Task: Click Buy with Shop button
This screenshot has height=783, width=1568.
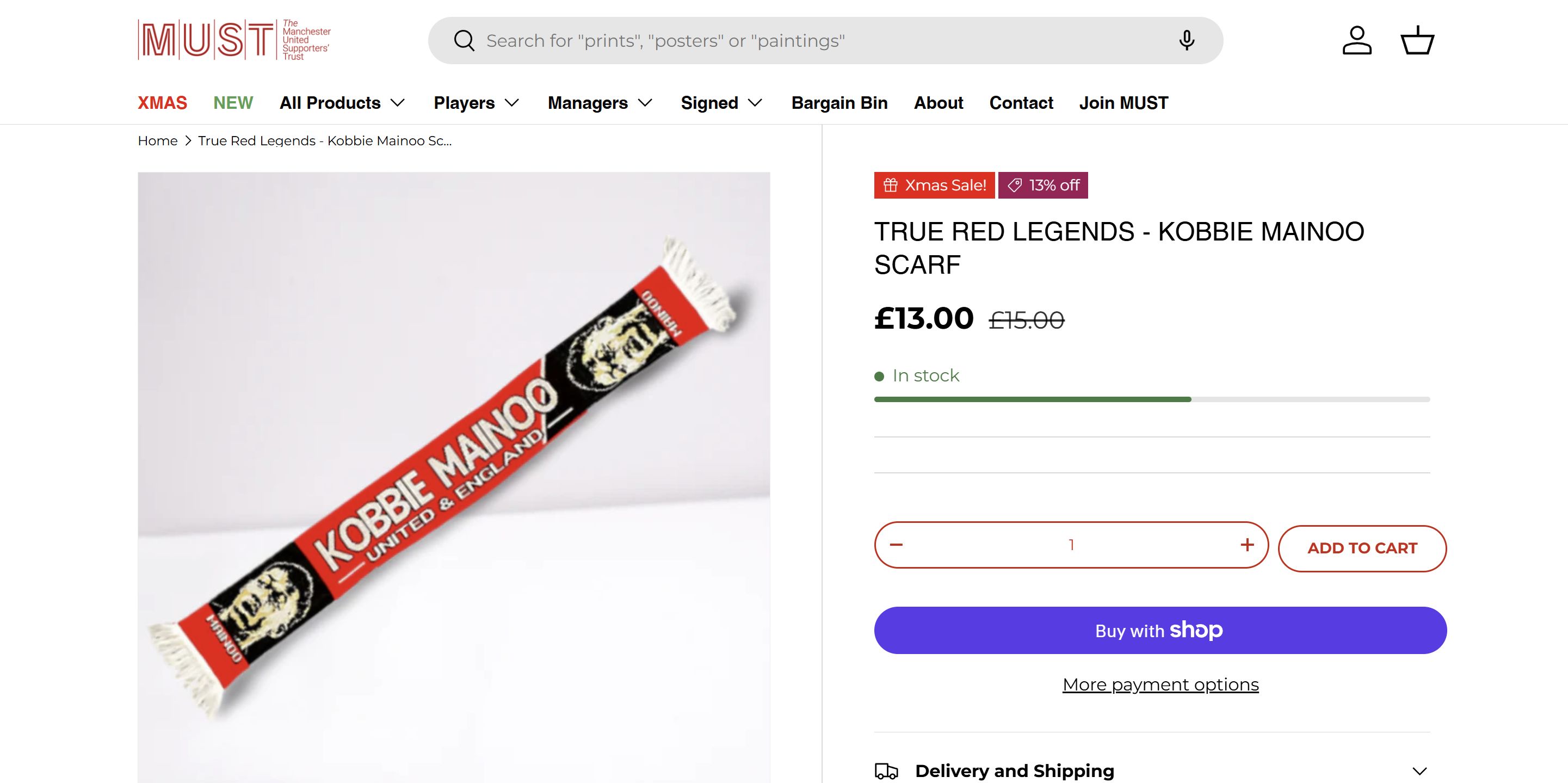Action: 1160,630
